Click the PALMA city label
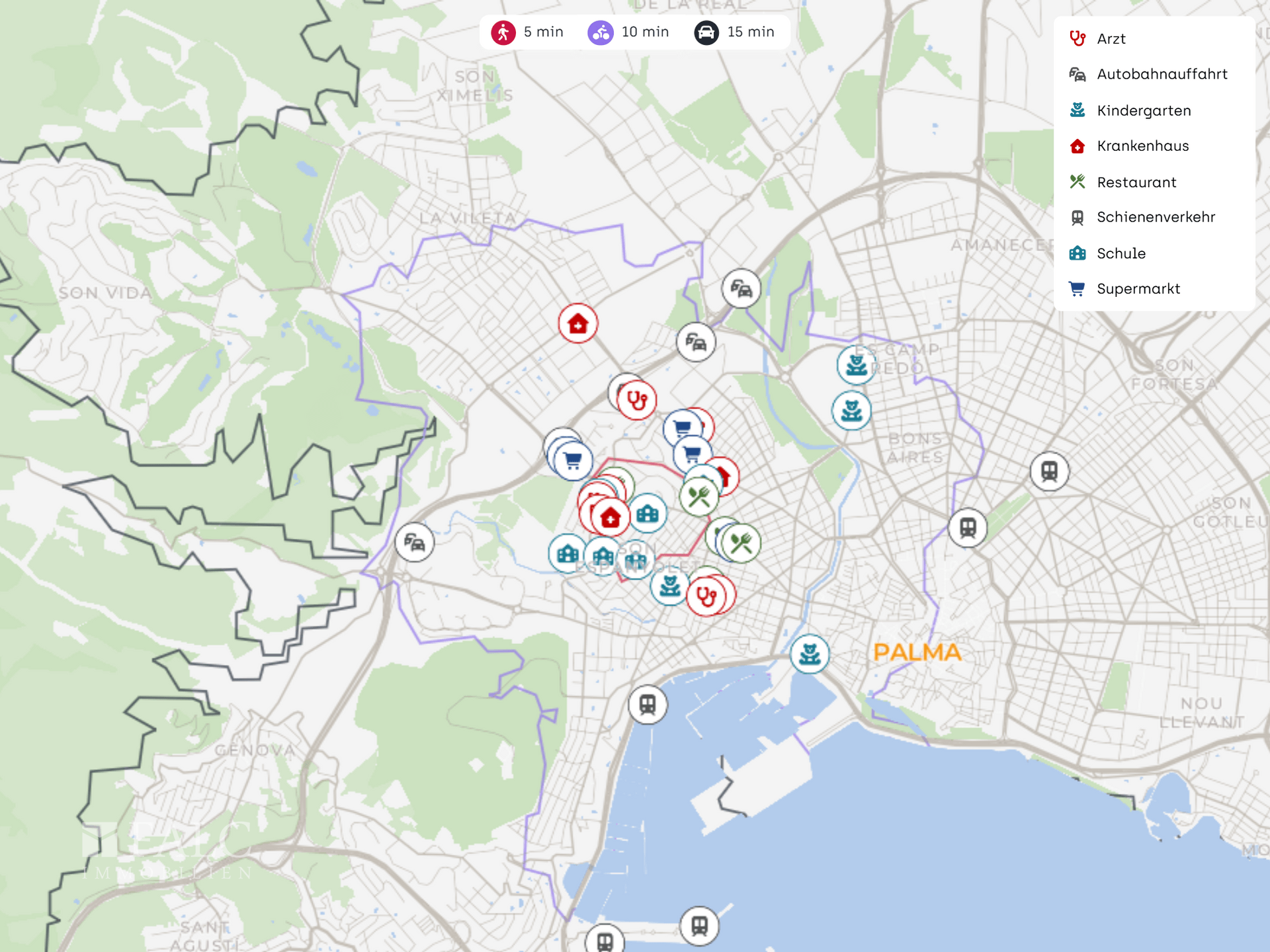1270x952 pixels. click(x=917, y=653)
